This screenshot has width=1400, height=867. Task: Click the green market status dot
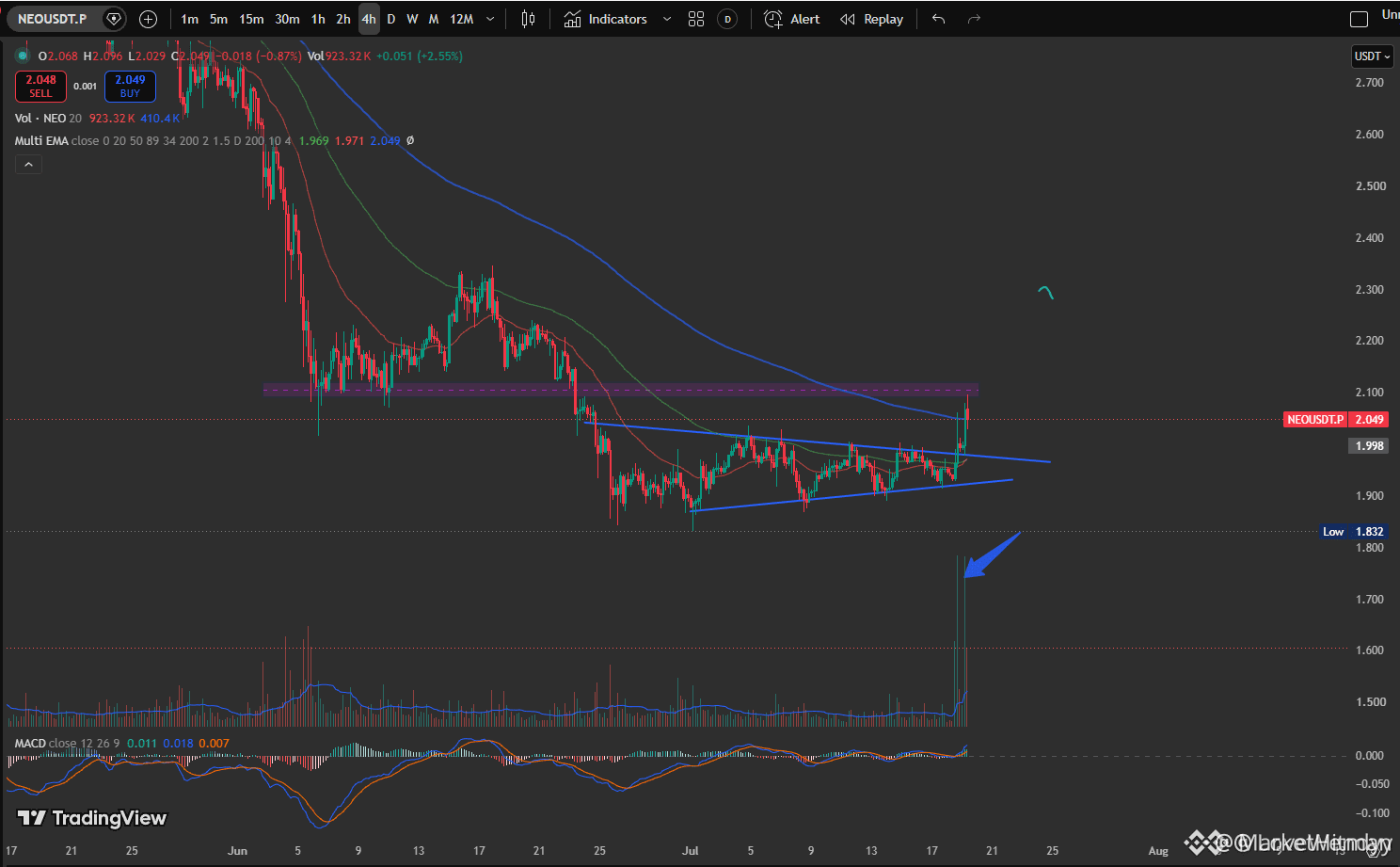tap(23, 56)
